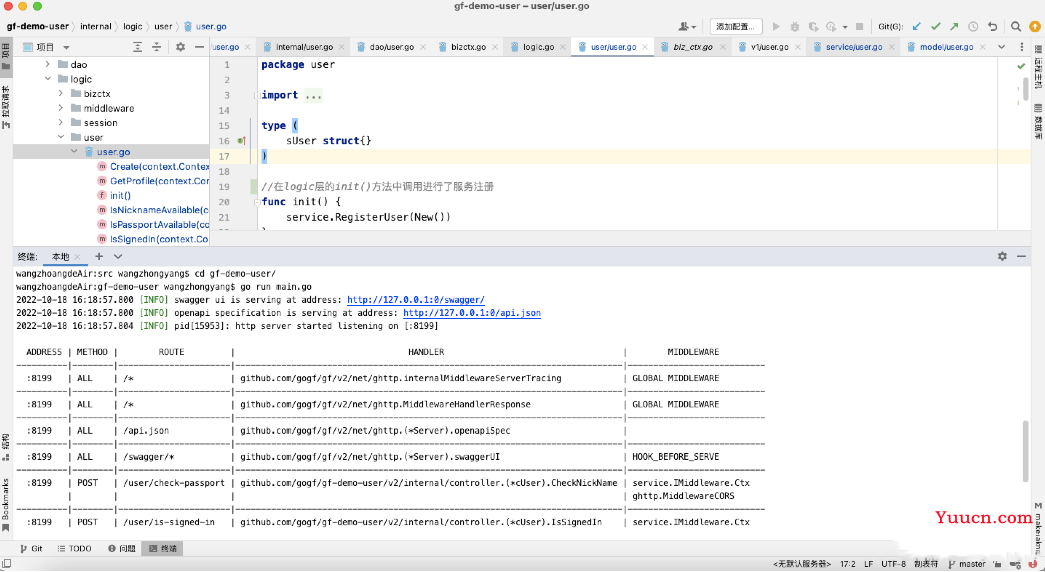The height and width of the screenshot is (572, 1045).
Task: Open the hidden editor tabs dropdown chevron
Action: pyautogui.click(x=1002, y=47)
